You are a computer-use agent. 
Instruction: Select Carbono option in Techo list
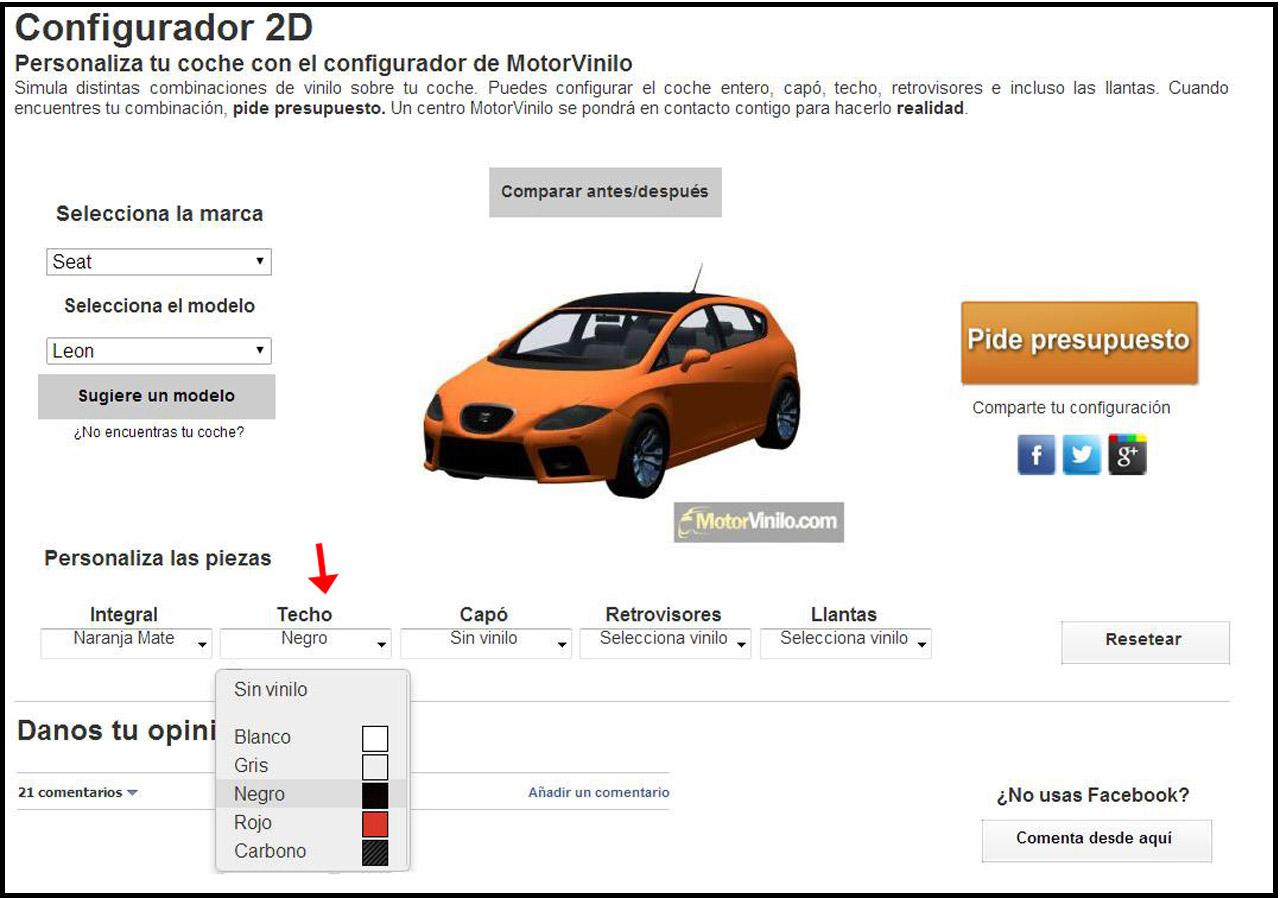click(312, 852)
